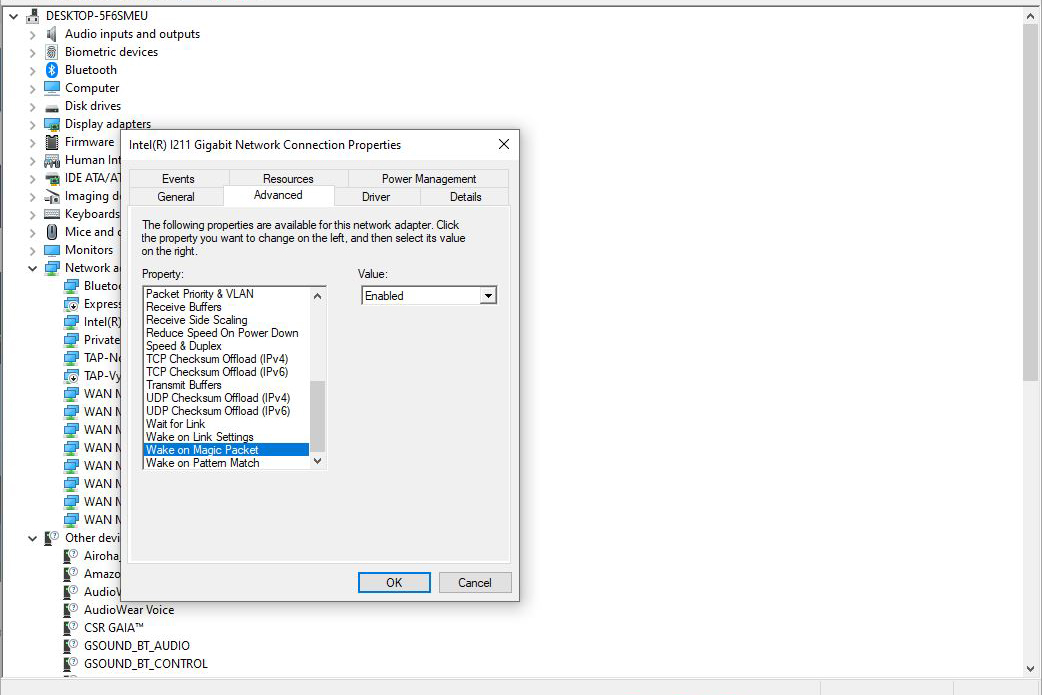Select the Bluetooth category icon
The width and height of the screenshot is (1042, 695).
coord(52,69)
